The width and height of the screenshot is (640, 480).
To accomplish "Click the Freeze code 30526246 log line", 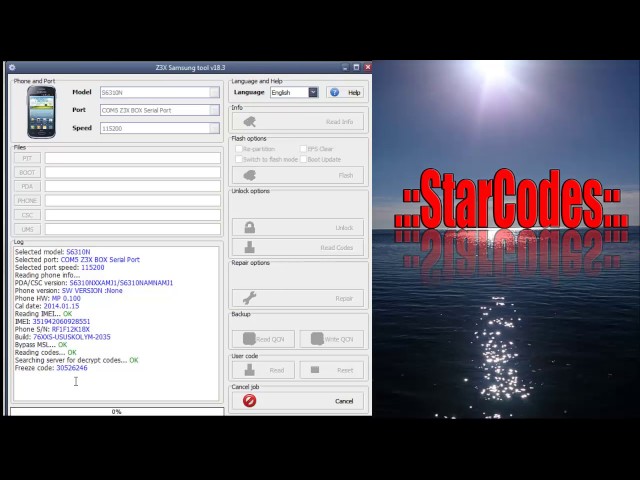I will click(51, 368).
